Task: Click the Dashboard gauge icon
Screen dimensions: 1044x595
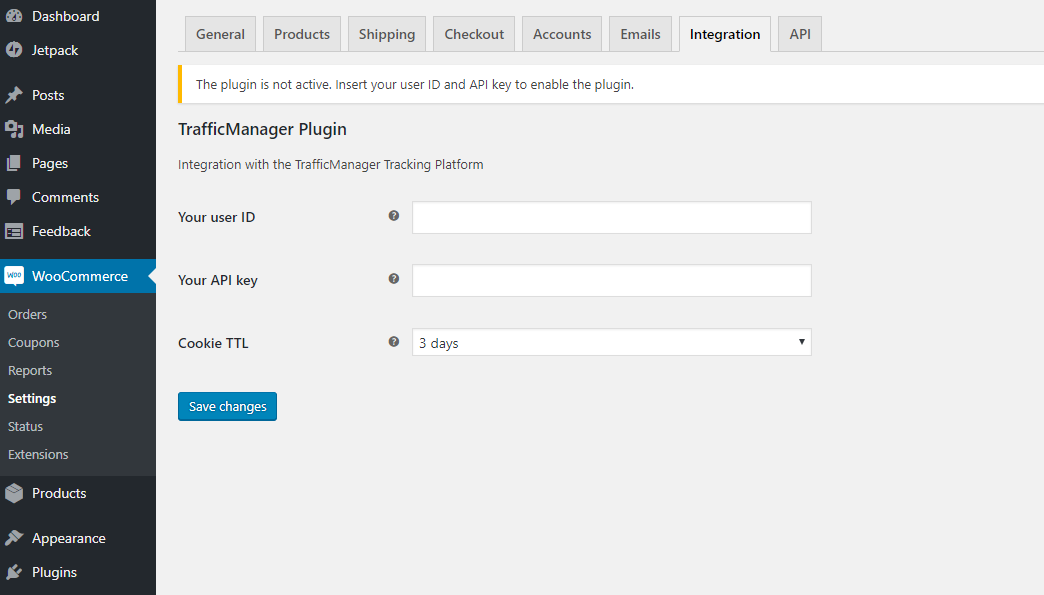Action: [x=13, y=16]
